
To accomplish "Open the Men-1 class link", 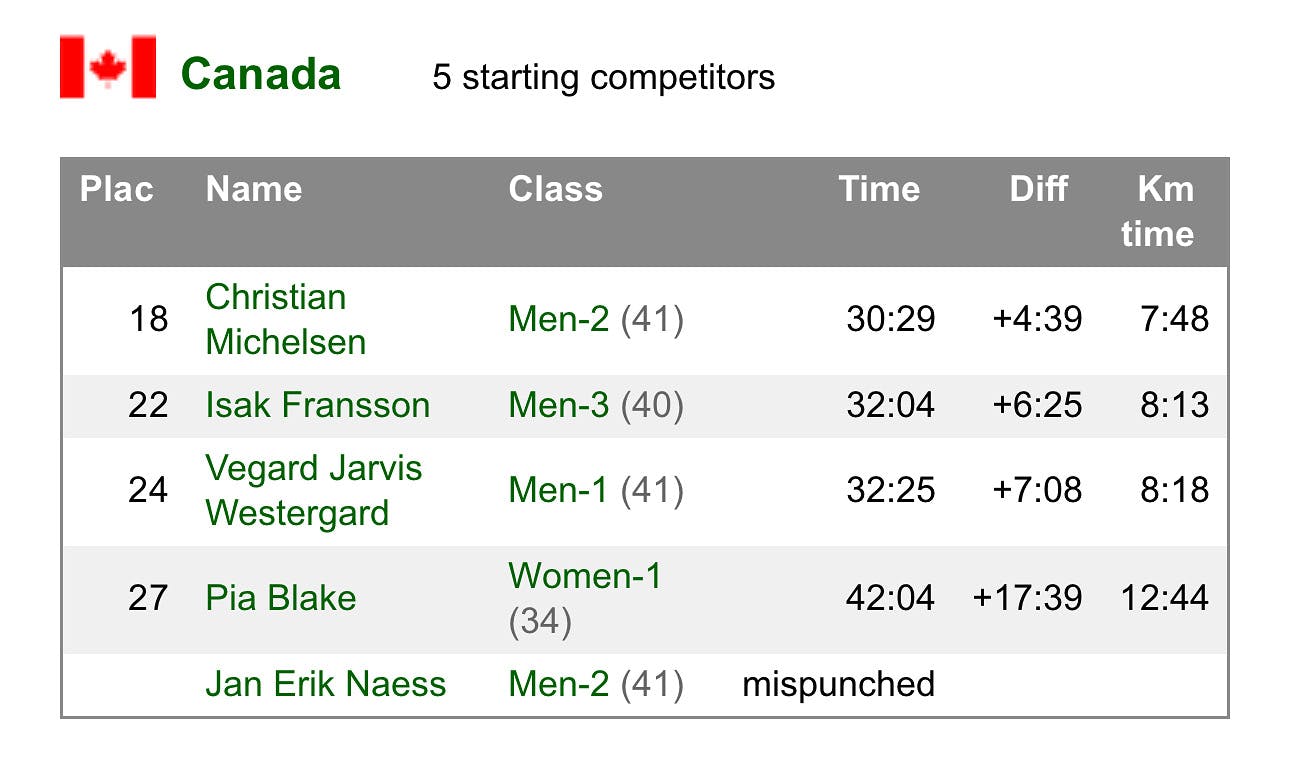I will 558,490.
